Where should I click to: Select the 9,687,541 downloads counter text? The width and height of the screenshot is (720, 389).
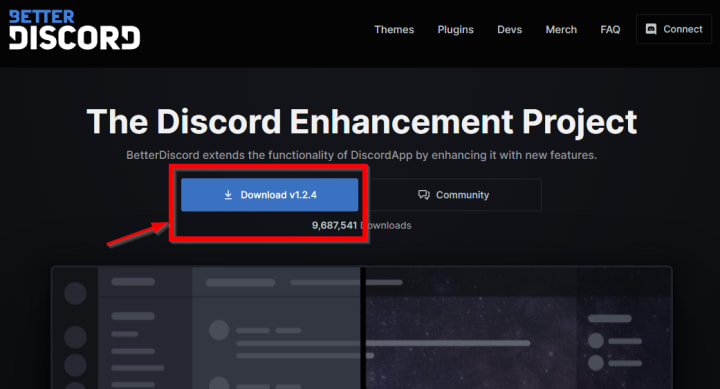(x=361, y=226)
